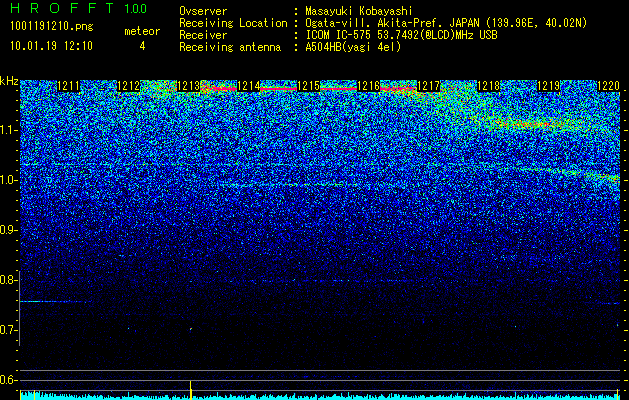Select the Ogata-vill. Akita-Pref. JAPAN location text

pos(446,23)
